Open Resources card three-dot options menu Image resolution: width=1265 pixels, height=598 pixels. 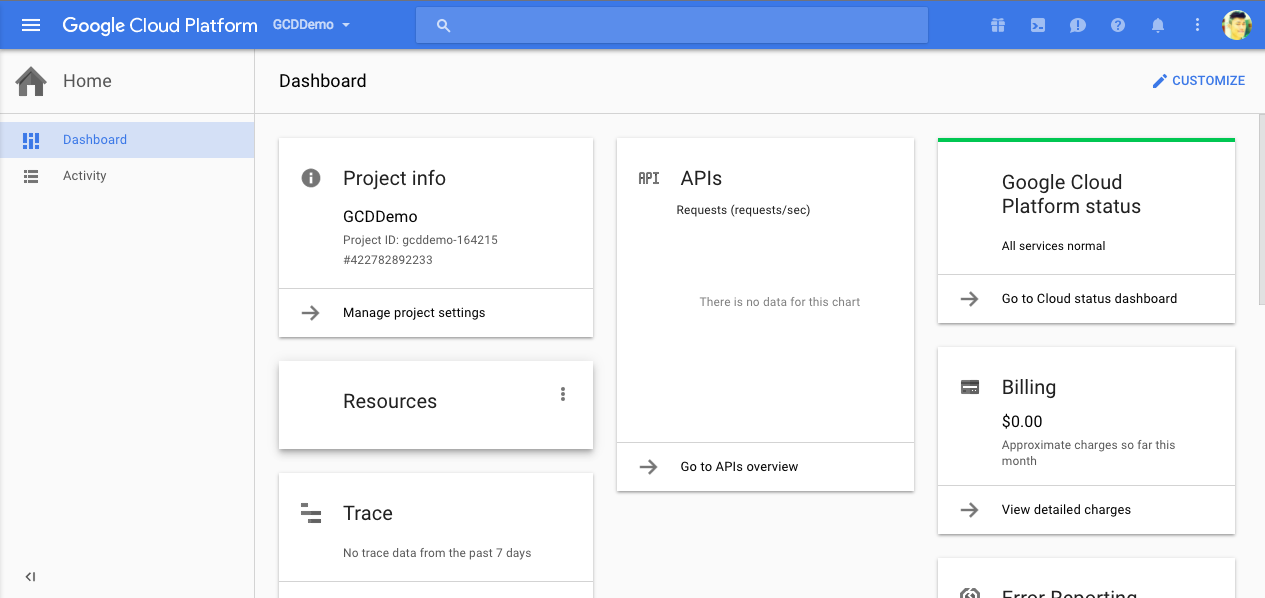click(x=563, y=394)
